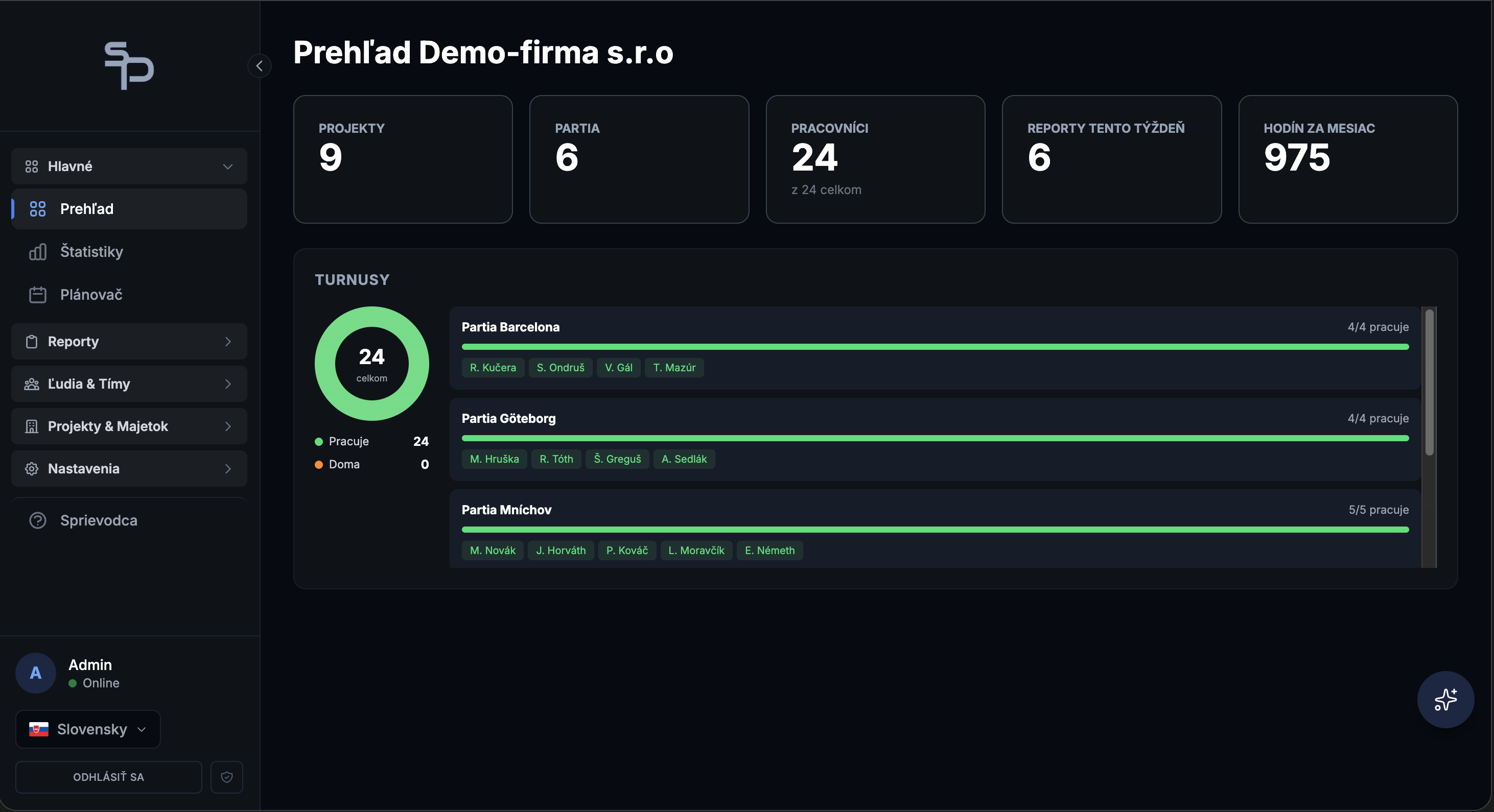Click the Prehľad grid icon
The height and width of the screenshot is (812, 1494).
(x=38, y=209)
